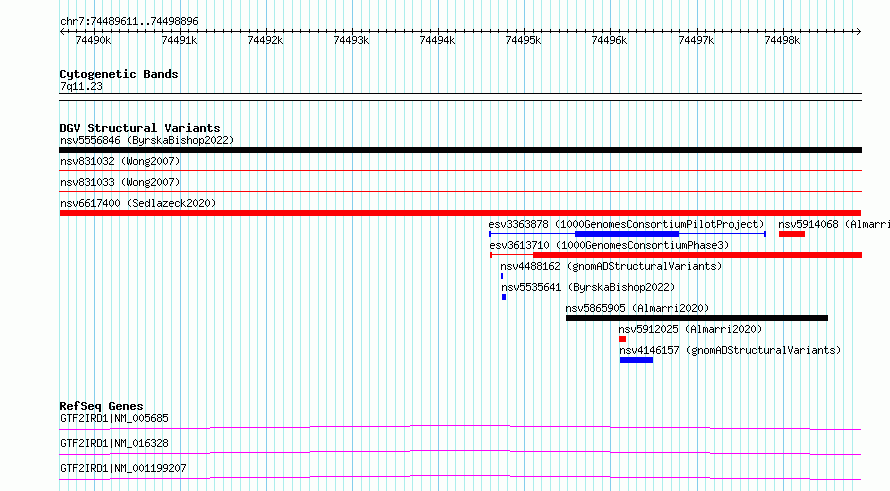Click the thick red nsv6617400 variant bar
Image resolution: width=890 pixels, height=491 pixels.
tap(460, 213)
